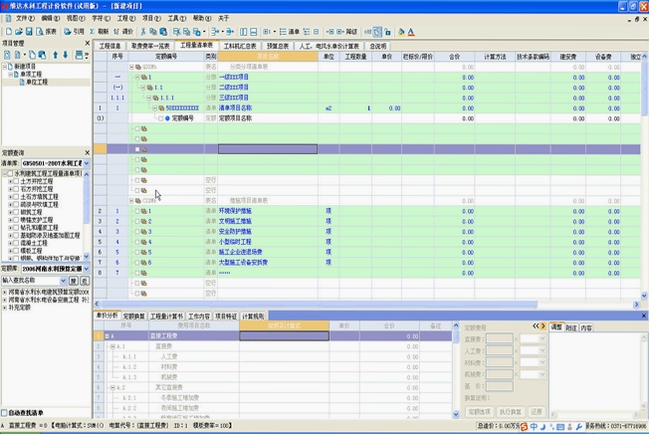This screenshot has width=649, height=434.
Task: Click the 定额选项 button
Action: coord(479,412)
